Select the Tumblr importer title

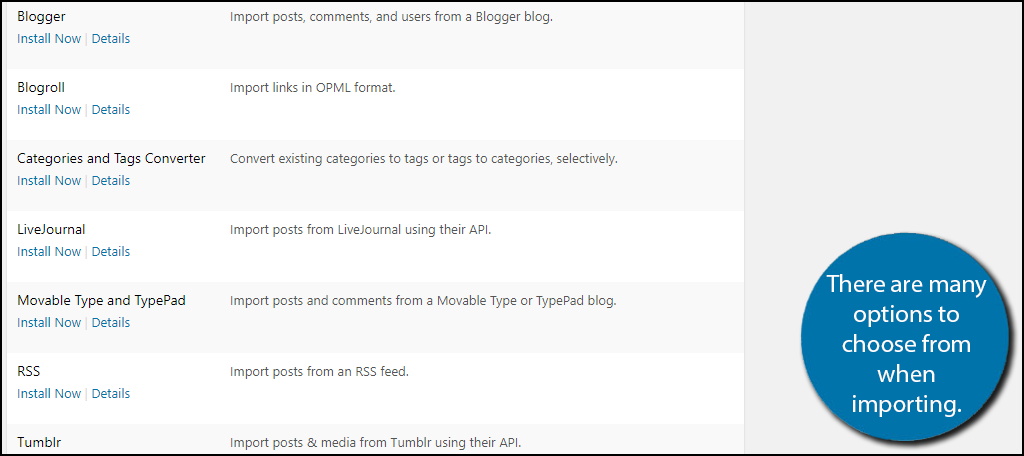tap(39, 443)
